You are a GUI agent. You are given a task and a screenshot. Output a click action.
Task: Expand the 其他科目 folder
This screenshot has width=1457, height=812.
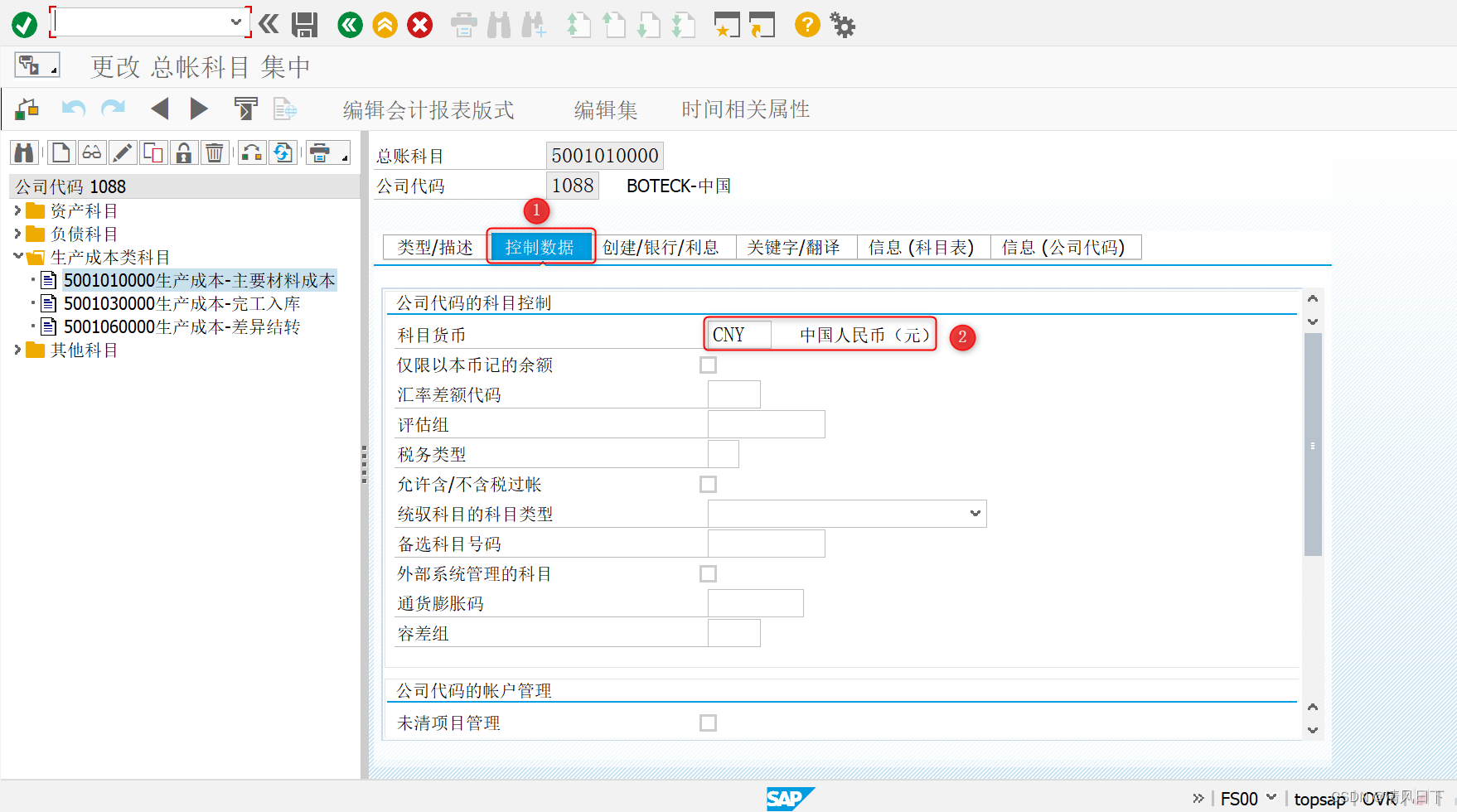click(18, 350)
